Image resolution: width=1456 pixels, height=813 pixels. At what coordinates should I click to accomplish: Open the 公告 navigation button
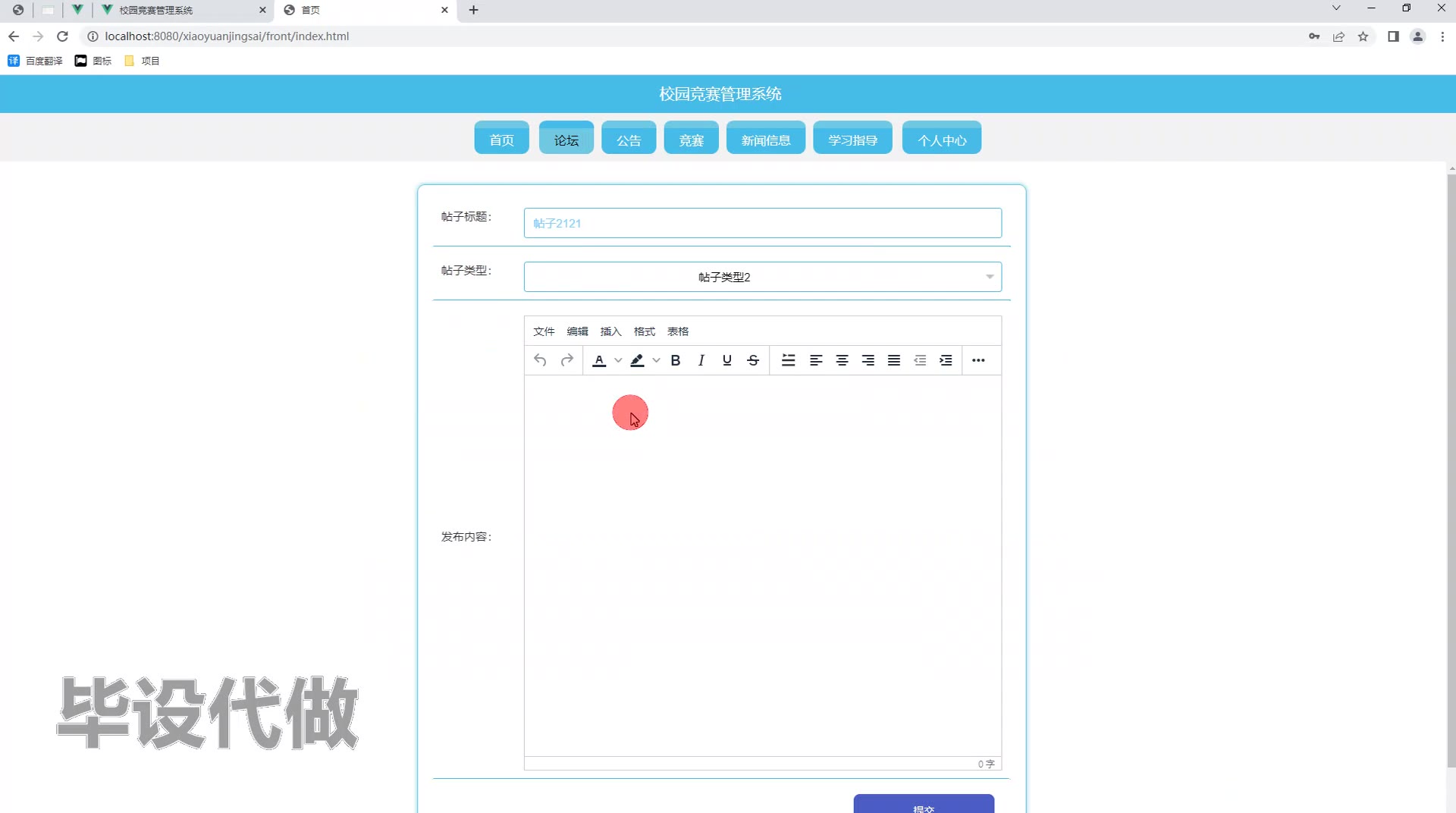click(x=629, y=138)
